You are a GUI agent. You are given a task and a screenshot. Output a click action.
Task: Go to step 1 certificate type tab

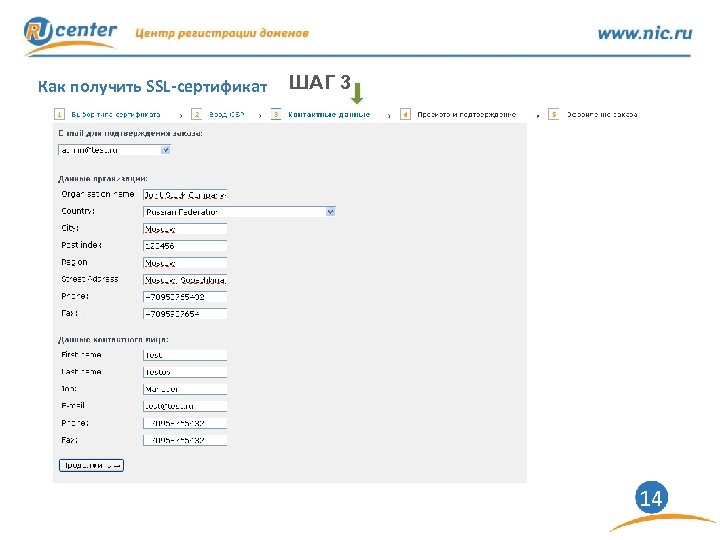coord(116,114)
